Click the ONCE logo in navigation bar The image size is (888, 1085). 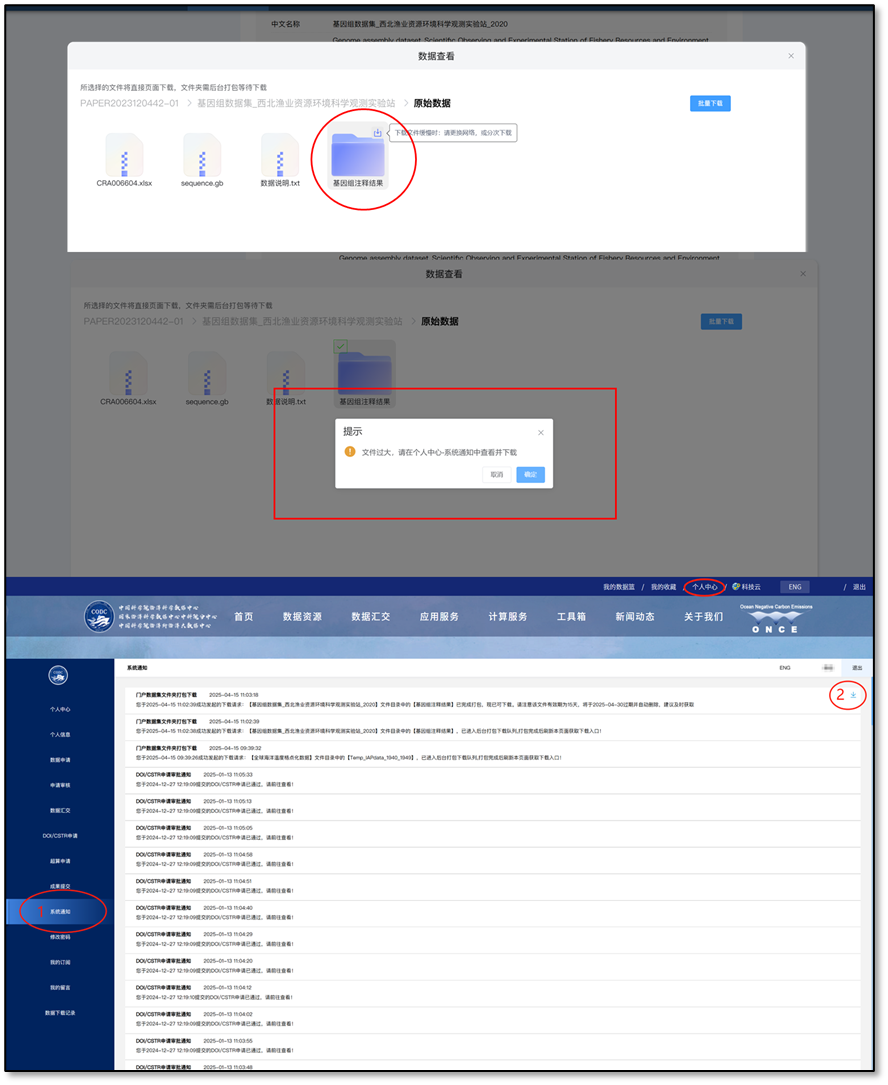tap(775, 618)
